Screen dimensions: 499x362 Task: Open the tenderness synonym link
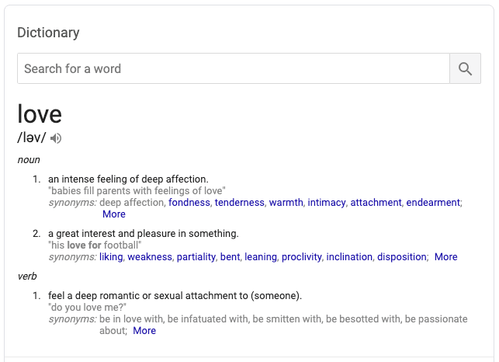coord(240,202)
